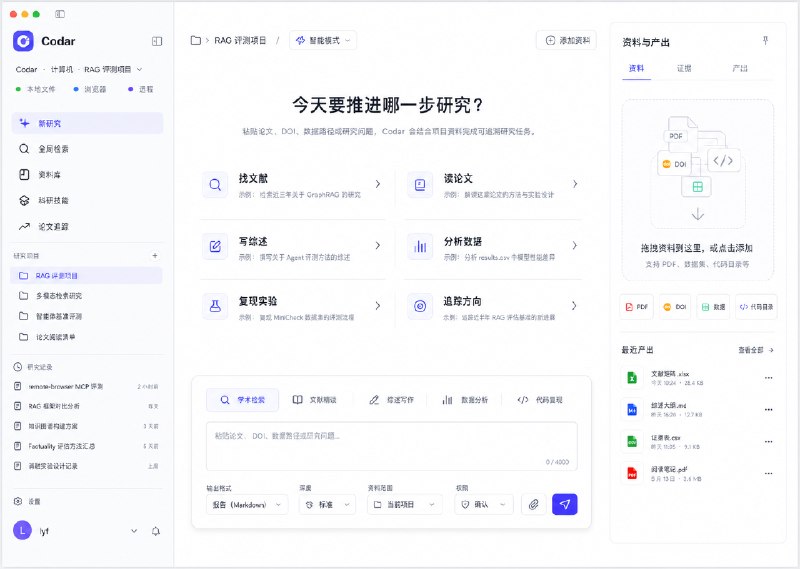Select the 文献精读 tab

tap(315, 400)
